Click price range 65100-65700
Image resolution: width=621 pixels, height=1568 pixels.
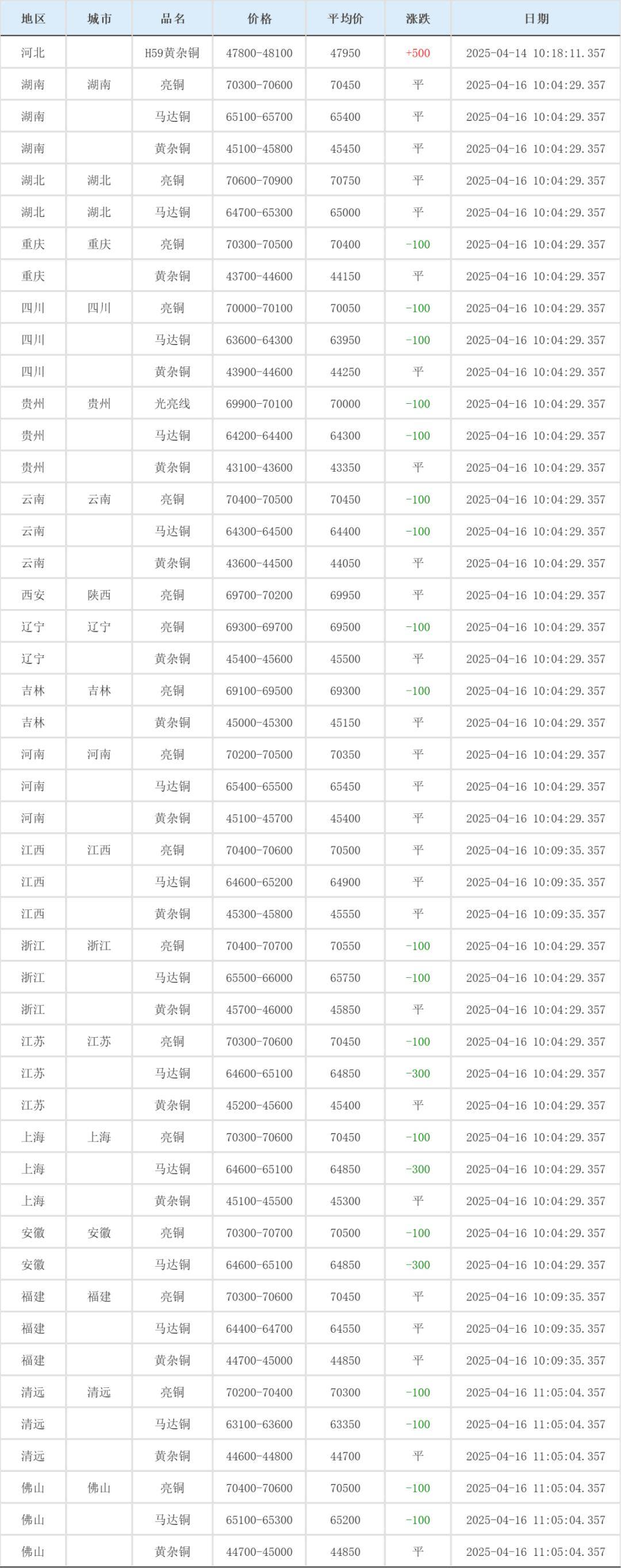click(x=259, y=117)
